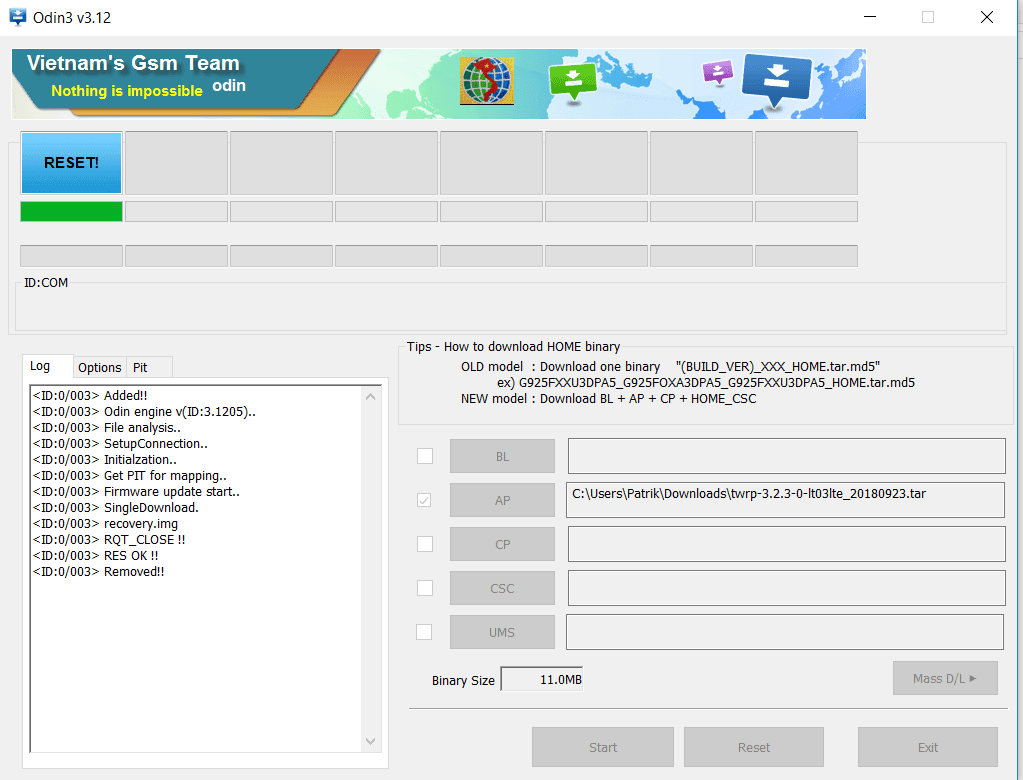Click the log line 'Removed!!'

(99, 571)
